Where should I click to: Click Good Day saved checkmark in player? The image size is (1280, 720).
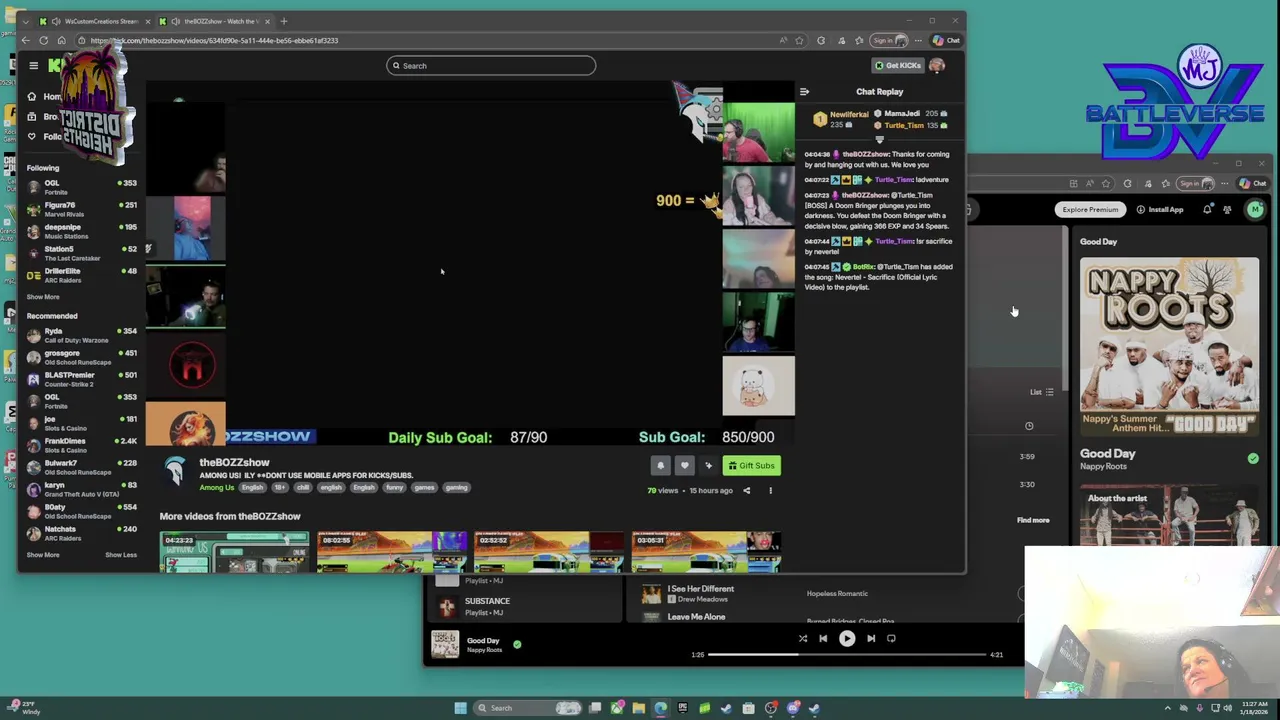pos(517,645)
